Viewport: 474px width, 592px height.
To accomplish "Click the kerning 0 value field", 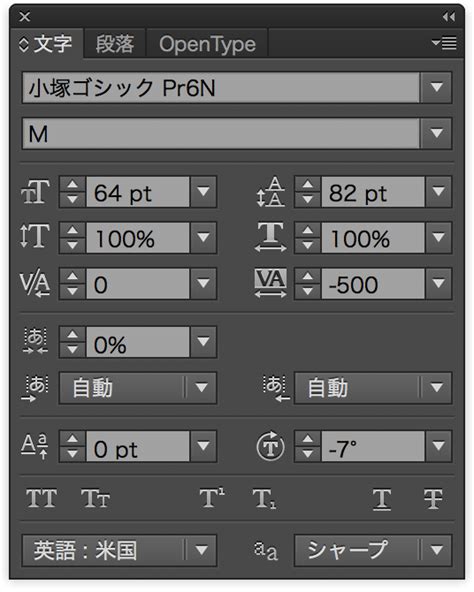I will point(138,284).
